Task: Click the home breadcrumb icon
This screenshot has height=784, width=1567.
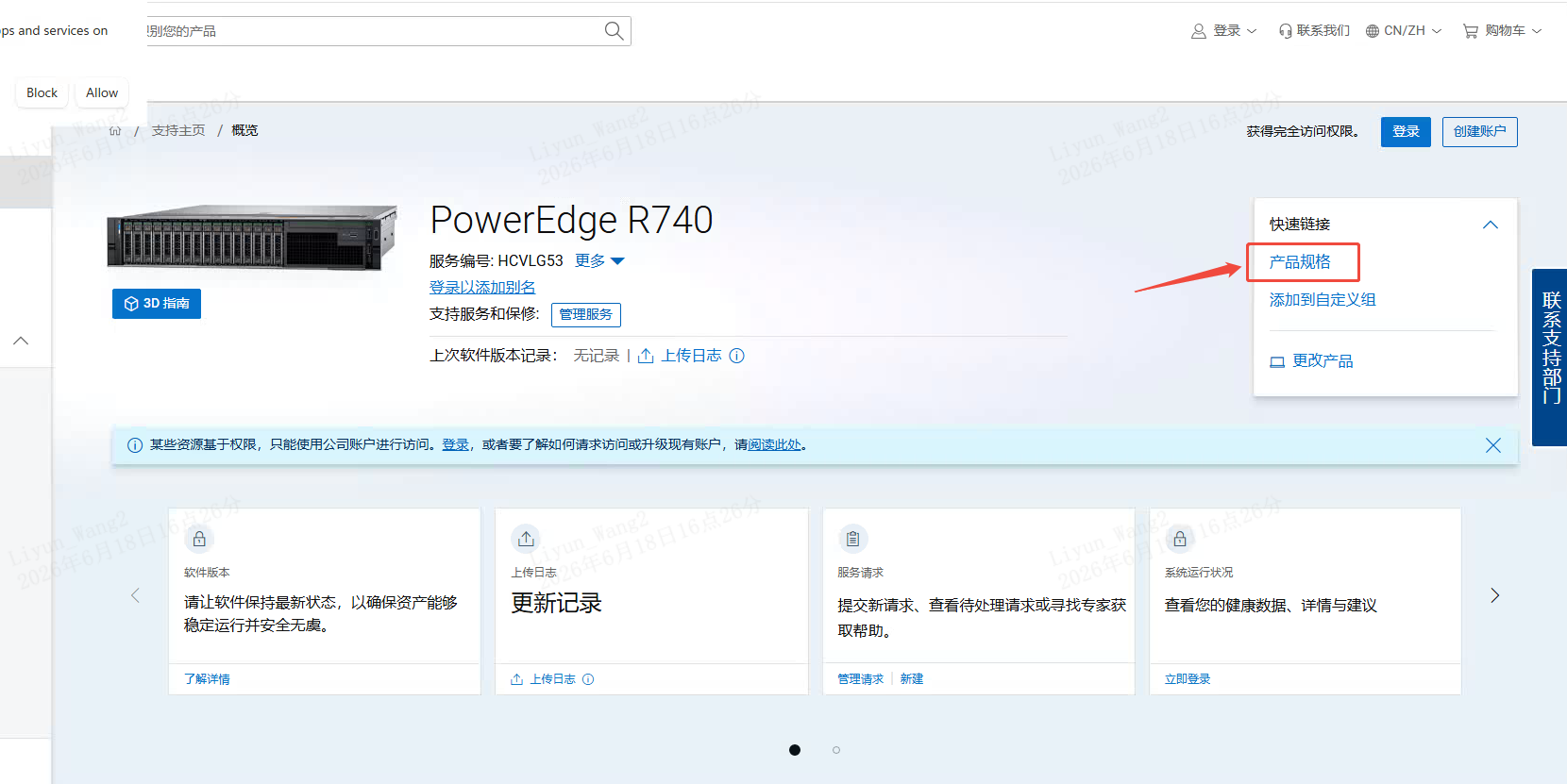Action: click(x=115, y=130)
